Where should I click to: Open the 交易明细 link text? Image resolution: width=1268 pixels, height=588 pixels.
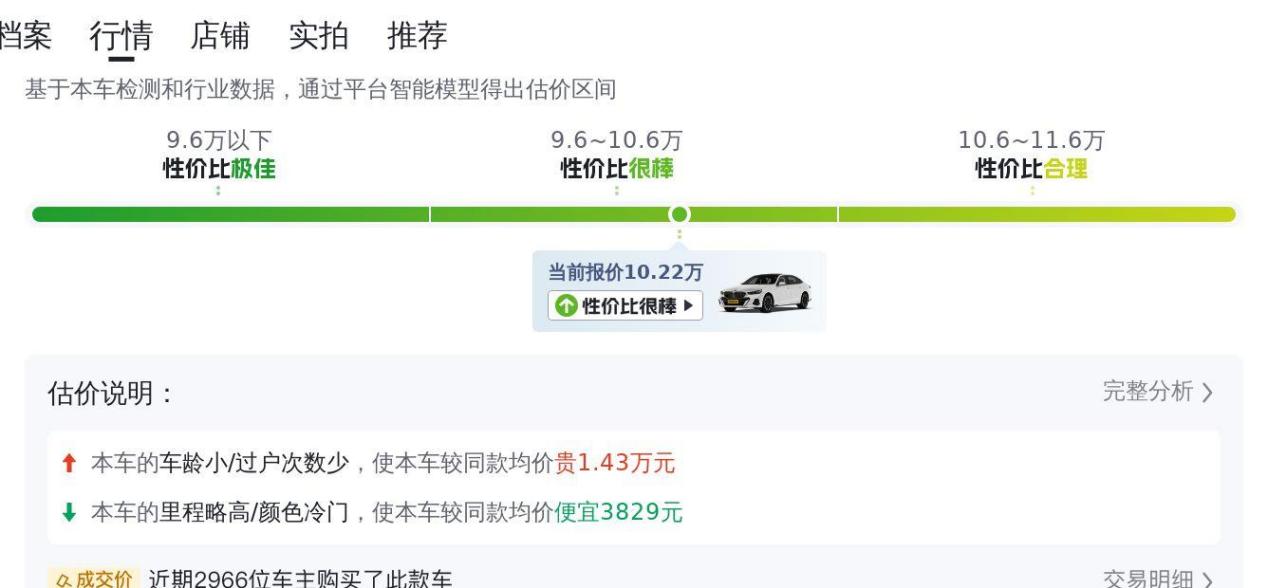1147,580
